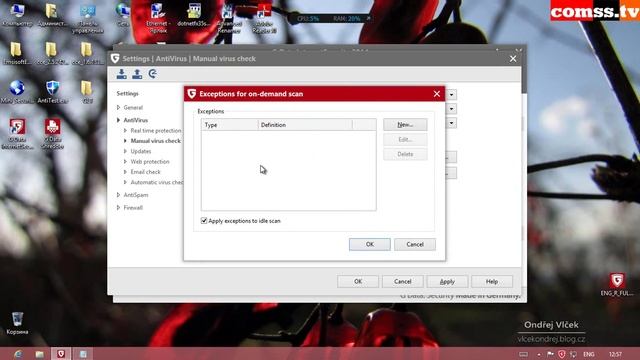Click Apply in the Settings window

click(447, 282)
